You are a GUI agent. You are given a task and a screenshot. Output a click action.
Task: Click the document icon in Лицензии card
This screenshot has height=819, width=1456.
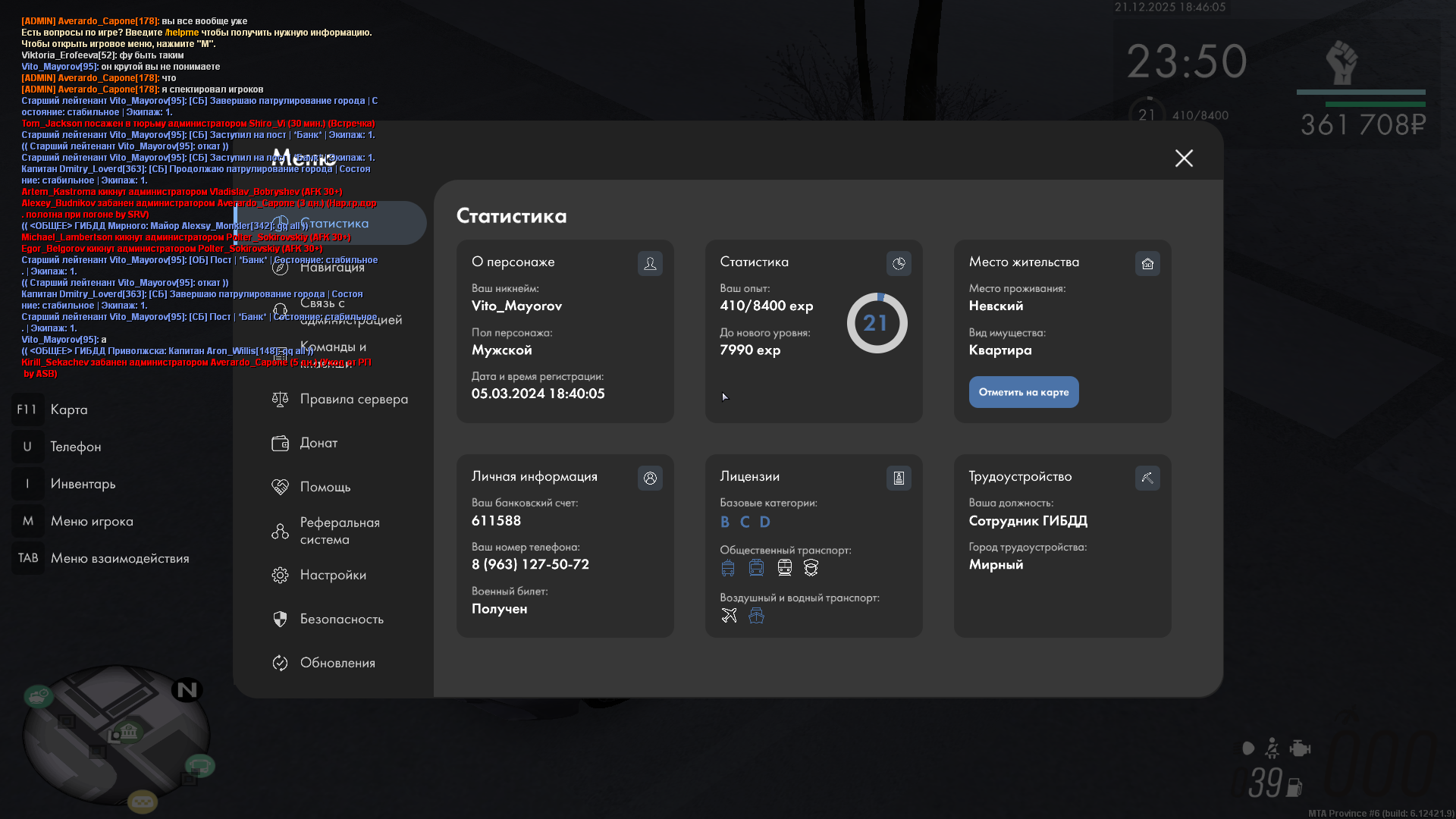coord(899,478)
